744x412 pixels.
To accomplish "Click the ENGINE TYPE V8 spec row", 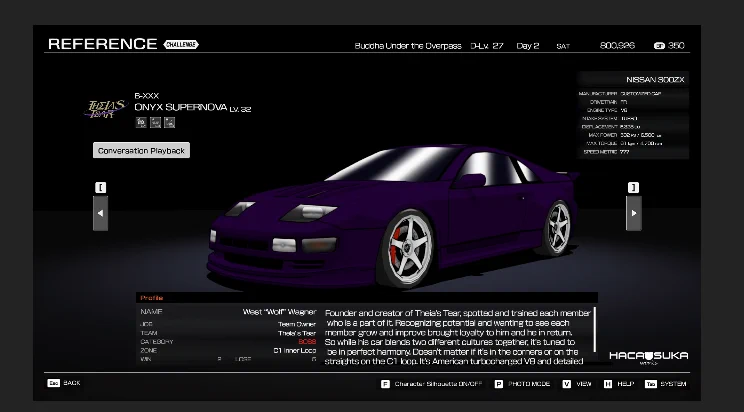I will tap(633, 110).
